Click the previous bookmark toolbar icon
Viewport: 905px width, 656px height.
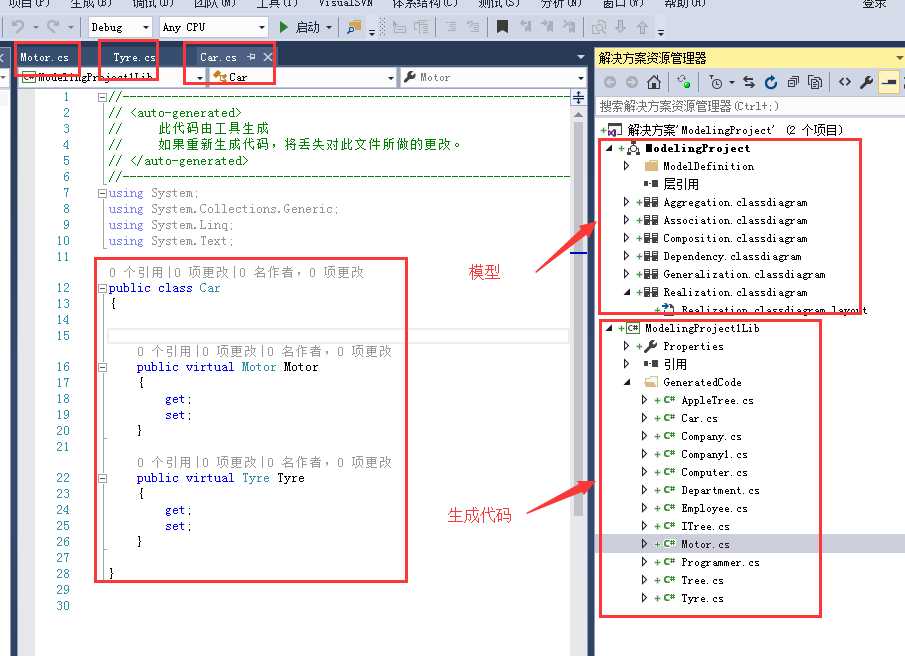pos(525,27)
